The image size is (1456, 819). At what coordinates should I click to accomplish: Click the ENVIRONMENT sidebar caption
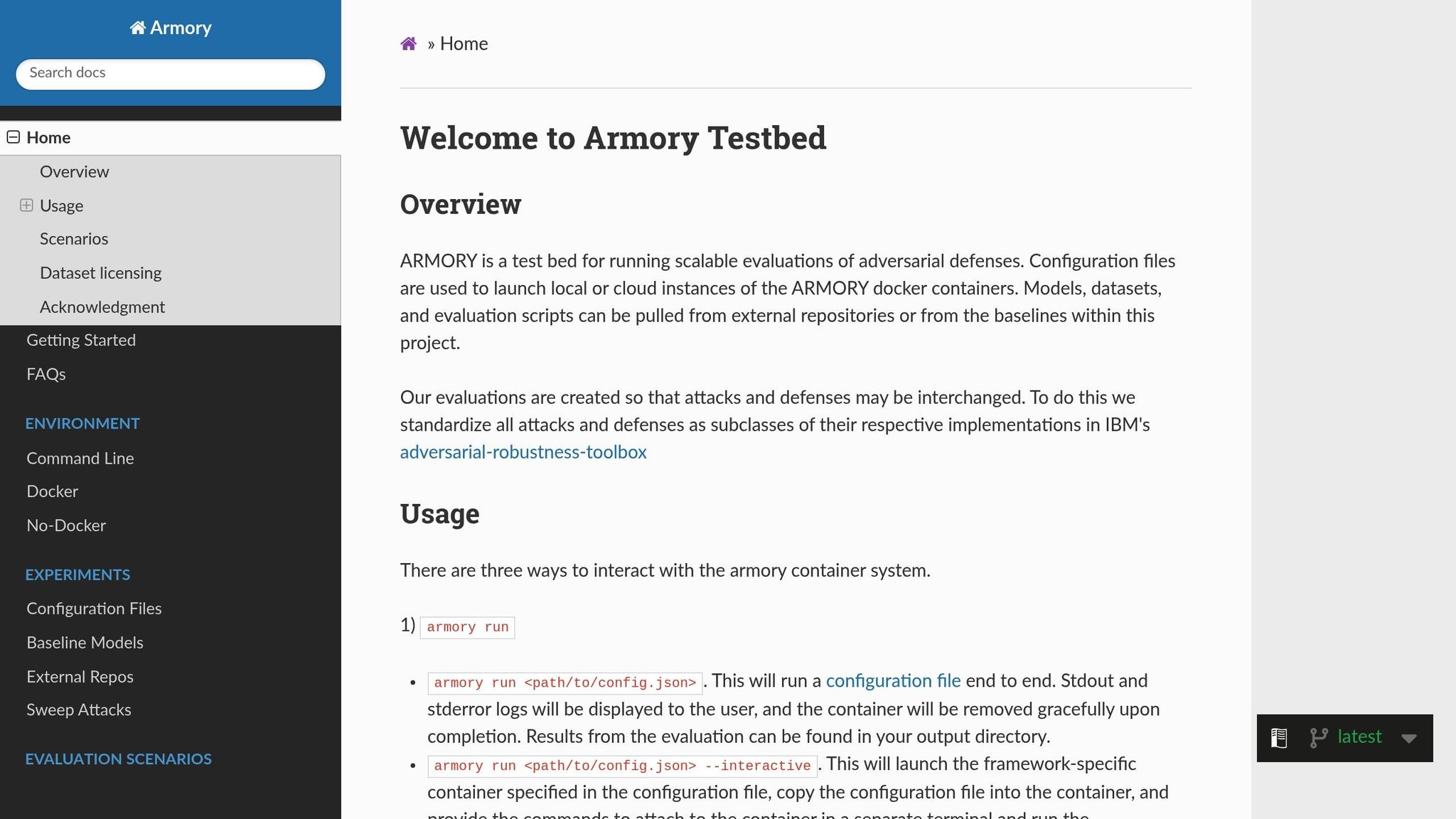click(x=82, y=424)
